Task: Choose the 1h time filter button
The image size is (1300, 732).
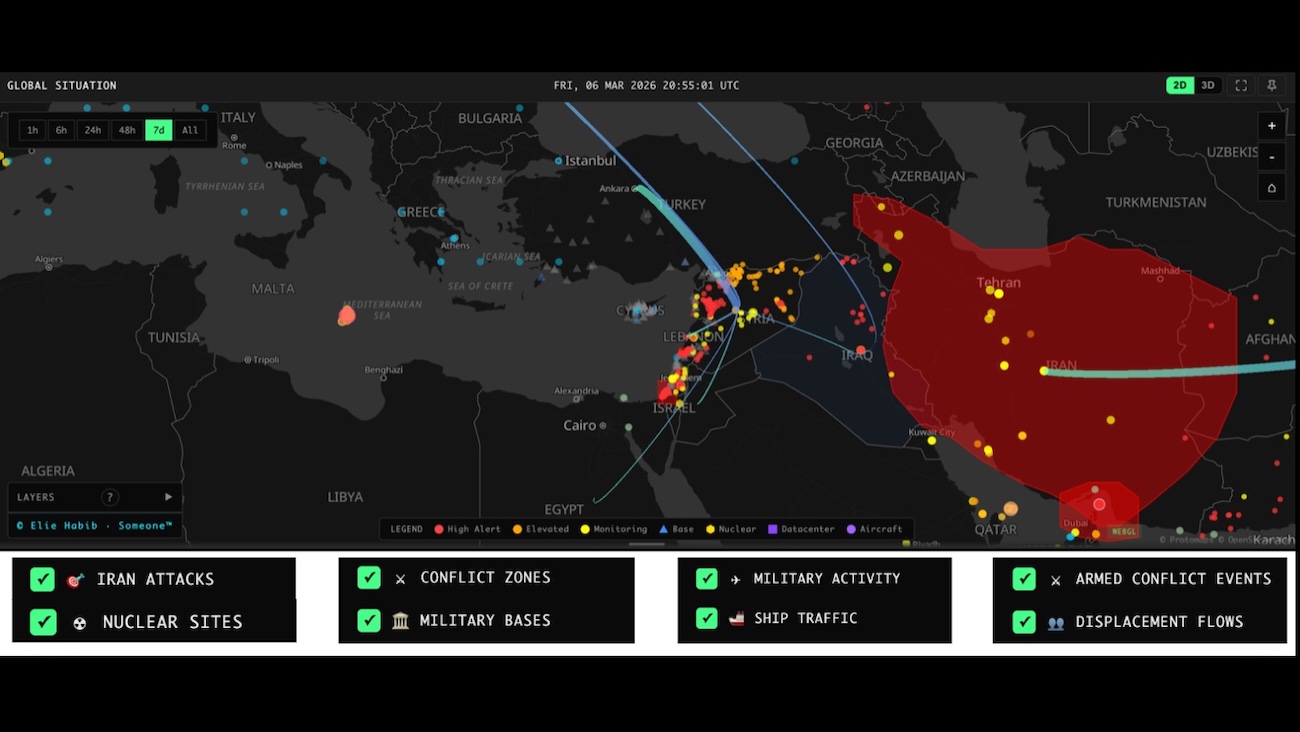Action: click(x=33, y=130)
